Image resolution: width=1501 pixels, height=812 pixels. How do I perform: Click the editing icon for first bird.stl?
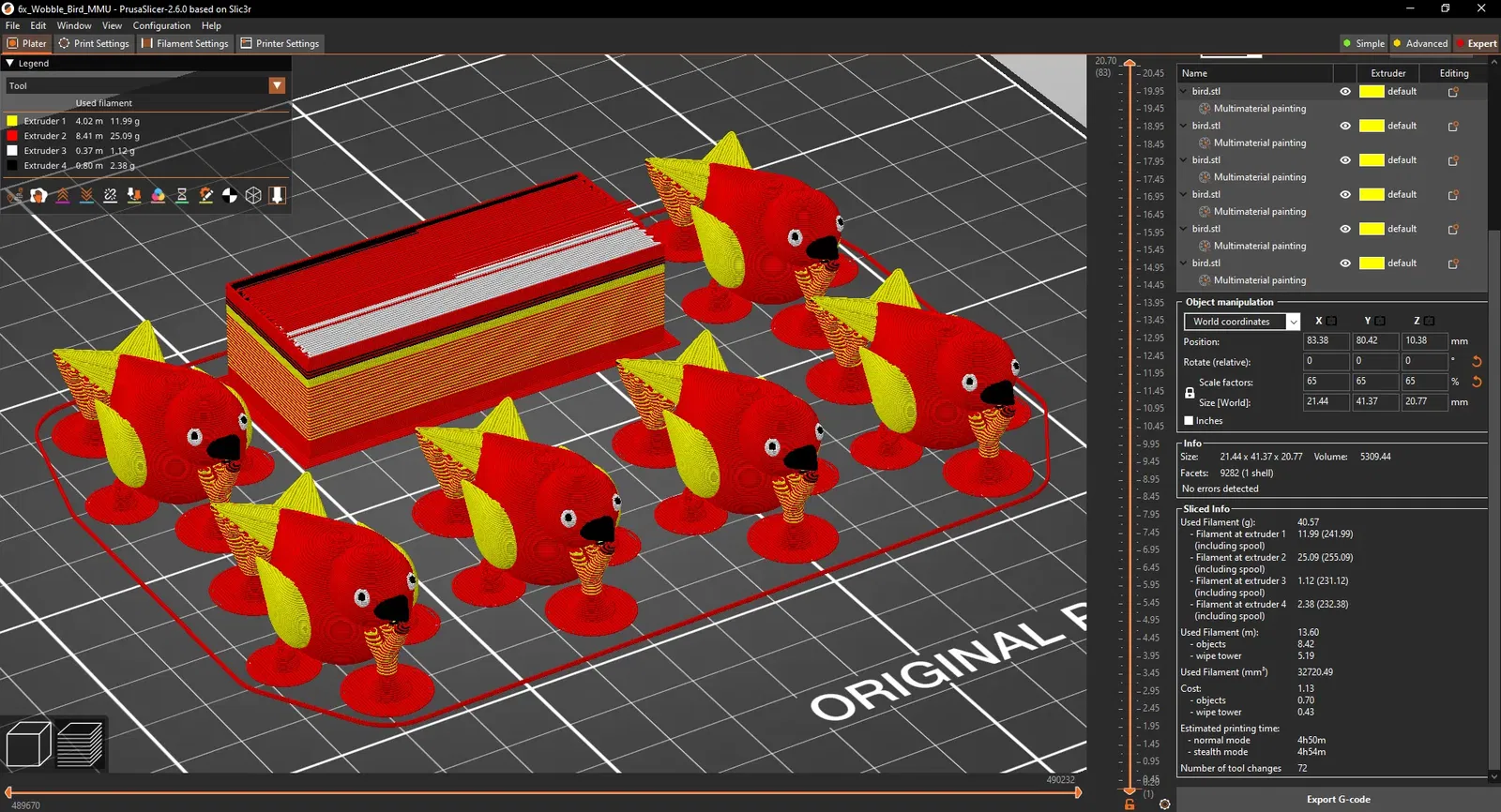(1453, 92)
